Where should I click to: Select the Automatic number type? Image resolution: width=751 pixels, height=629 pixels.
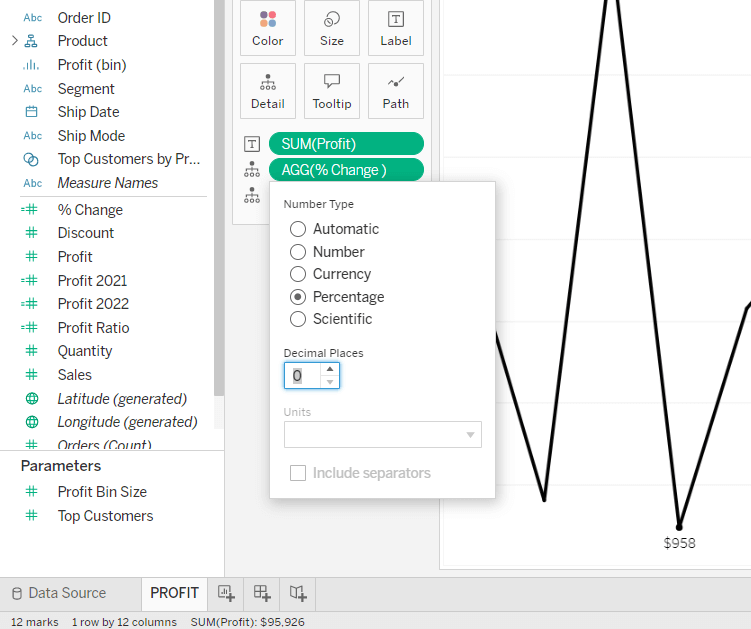pos(298,229)
